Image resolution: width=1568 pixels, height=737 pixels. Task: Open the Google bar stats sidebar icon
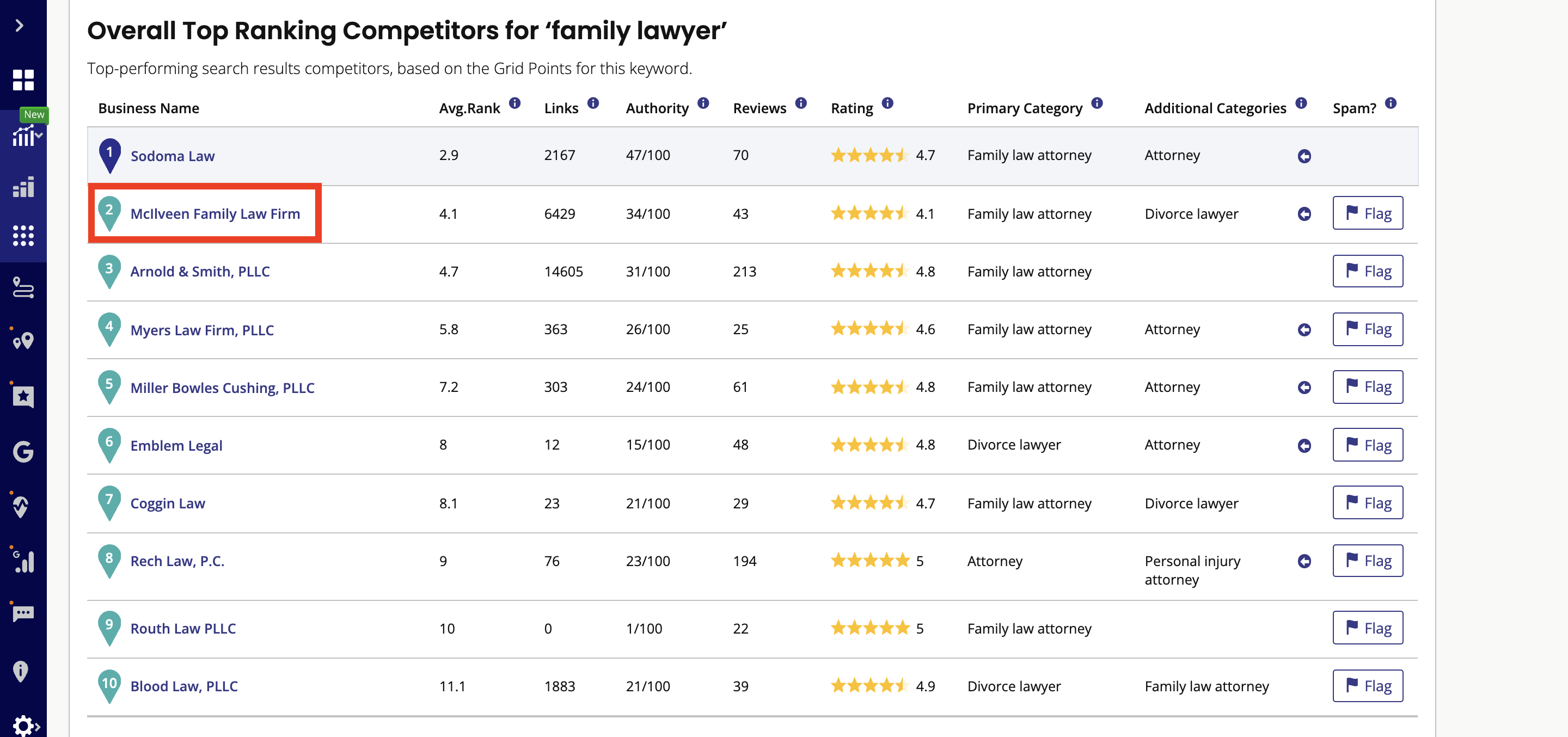tap(23, 561)
